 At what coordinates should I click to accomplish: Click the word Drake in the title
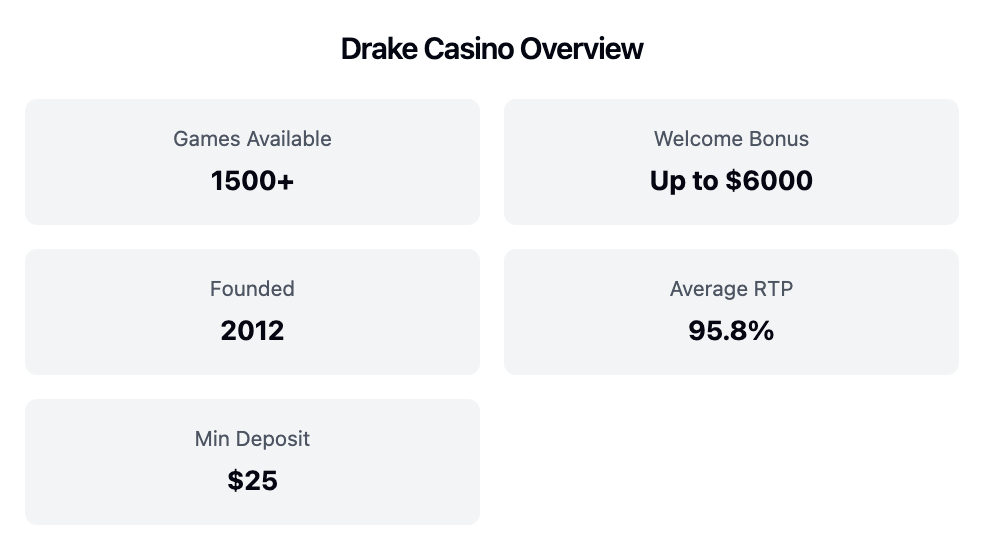379,49
